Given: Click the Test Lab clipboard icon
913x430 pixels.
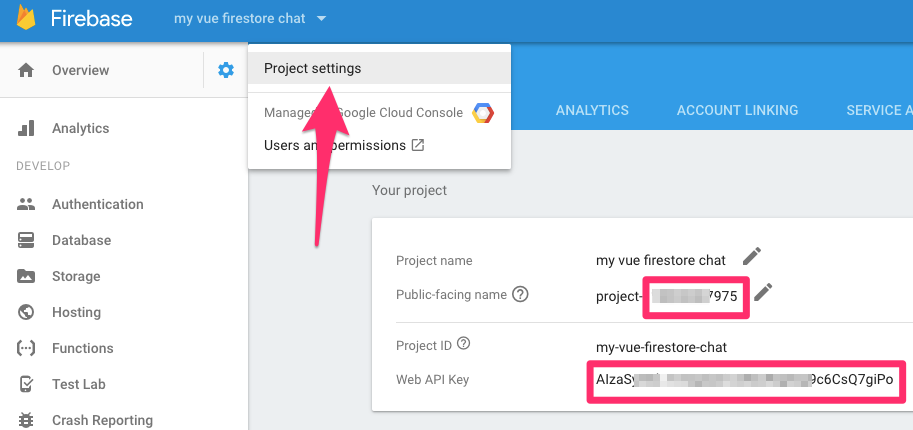Looking at the screenshot, I should click(27, 384).
